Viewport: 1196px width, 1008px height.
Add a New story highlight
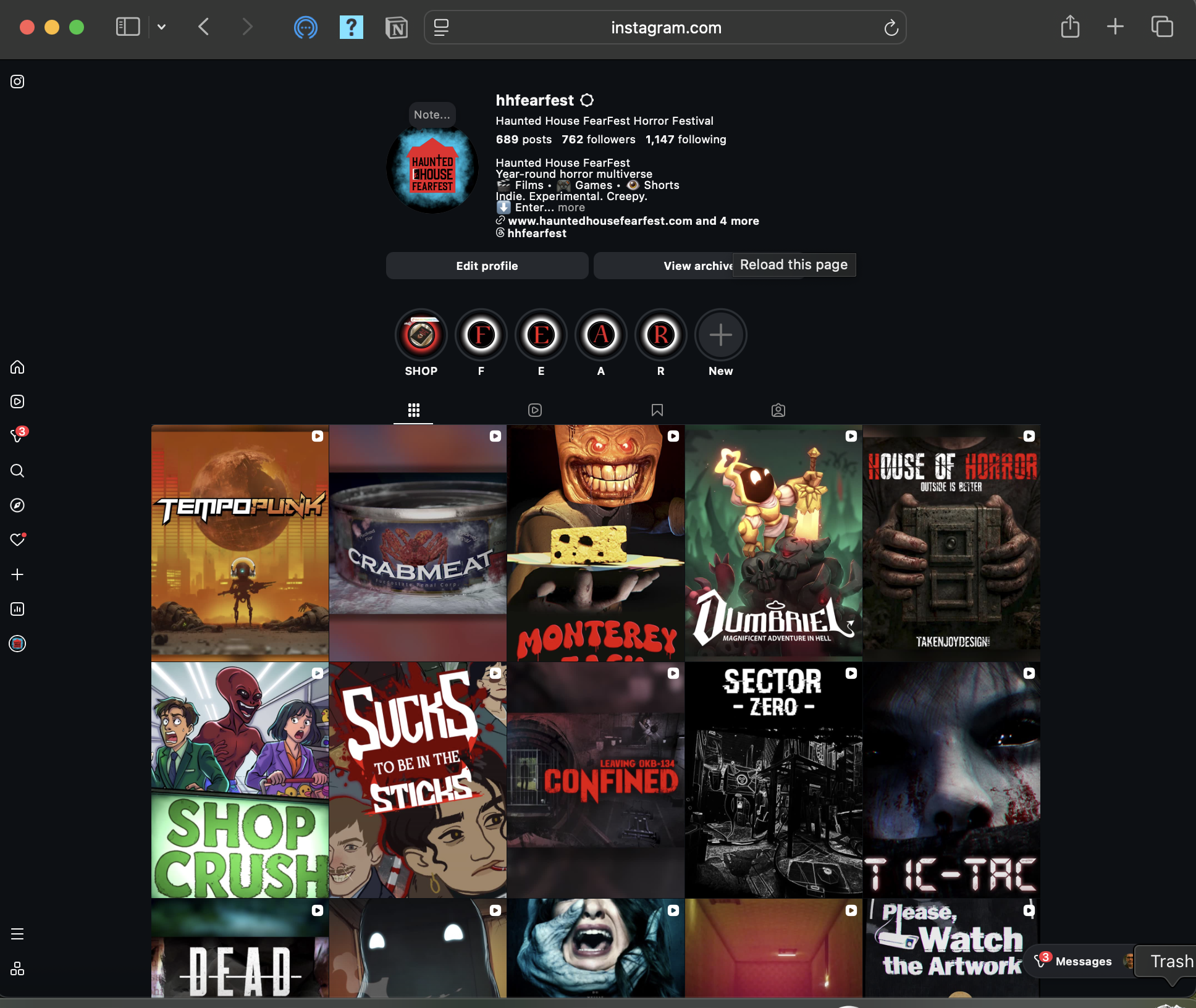720,335
